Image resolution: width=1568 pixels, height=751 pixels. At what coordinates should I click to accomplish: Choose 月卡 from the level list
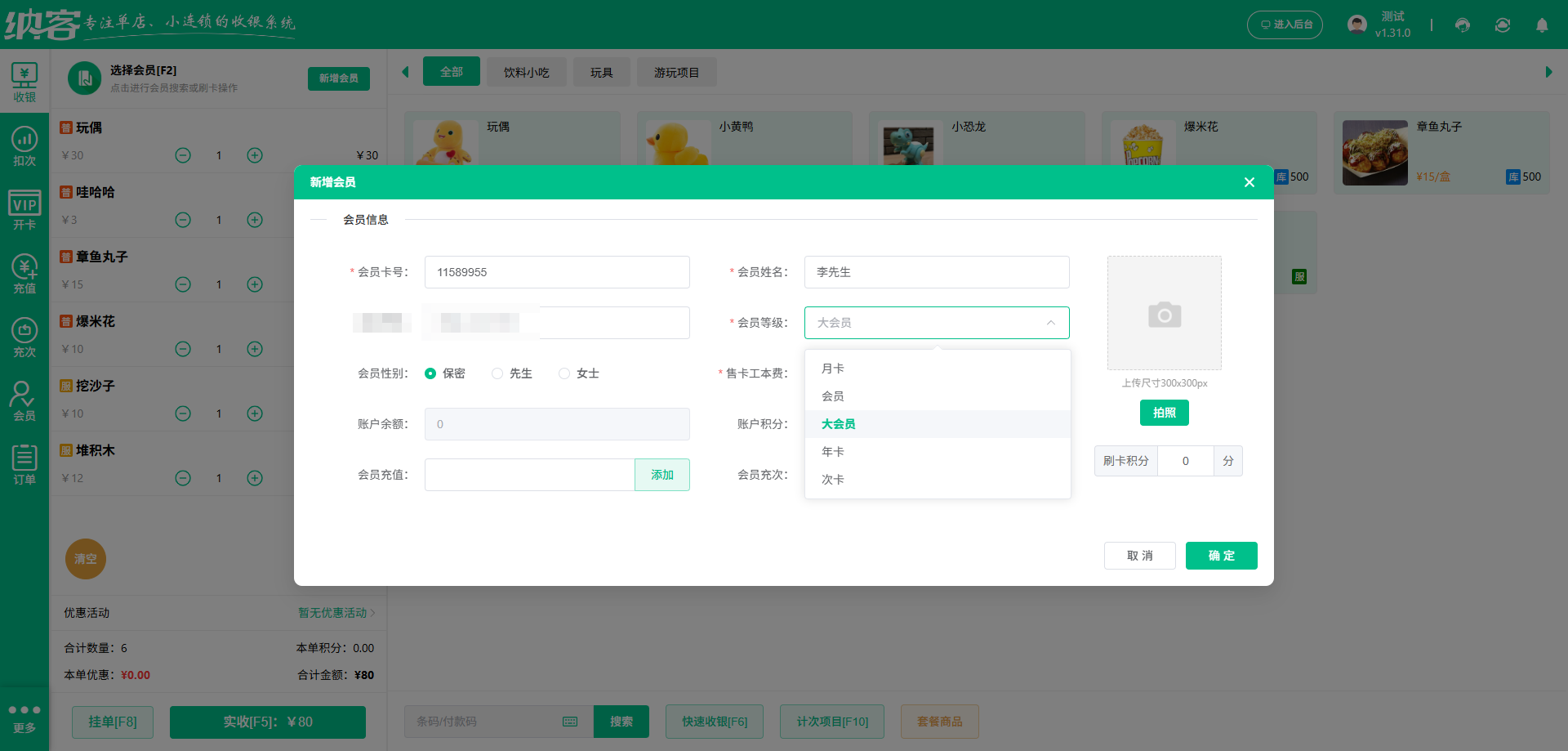833,369
